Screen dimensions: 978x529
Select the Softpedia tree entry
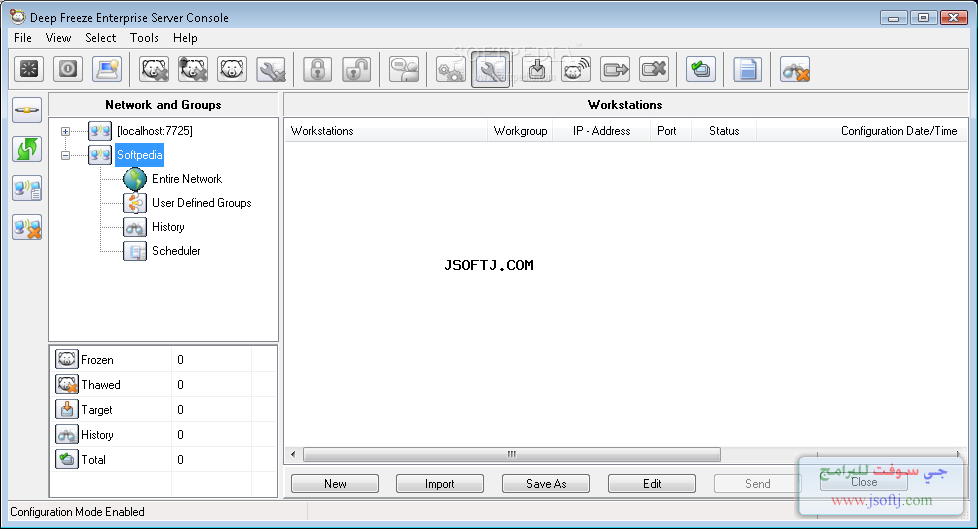140,155
